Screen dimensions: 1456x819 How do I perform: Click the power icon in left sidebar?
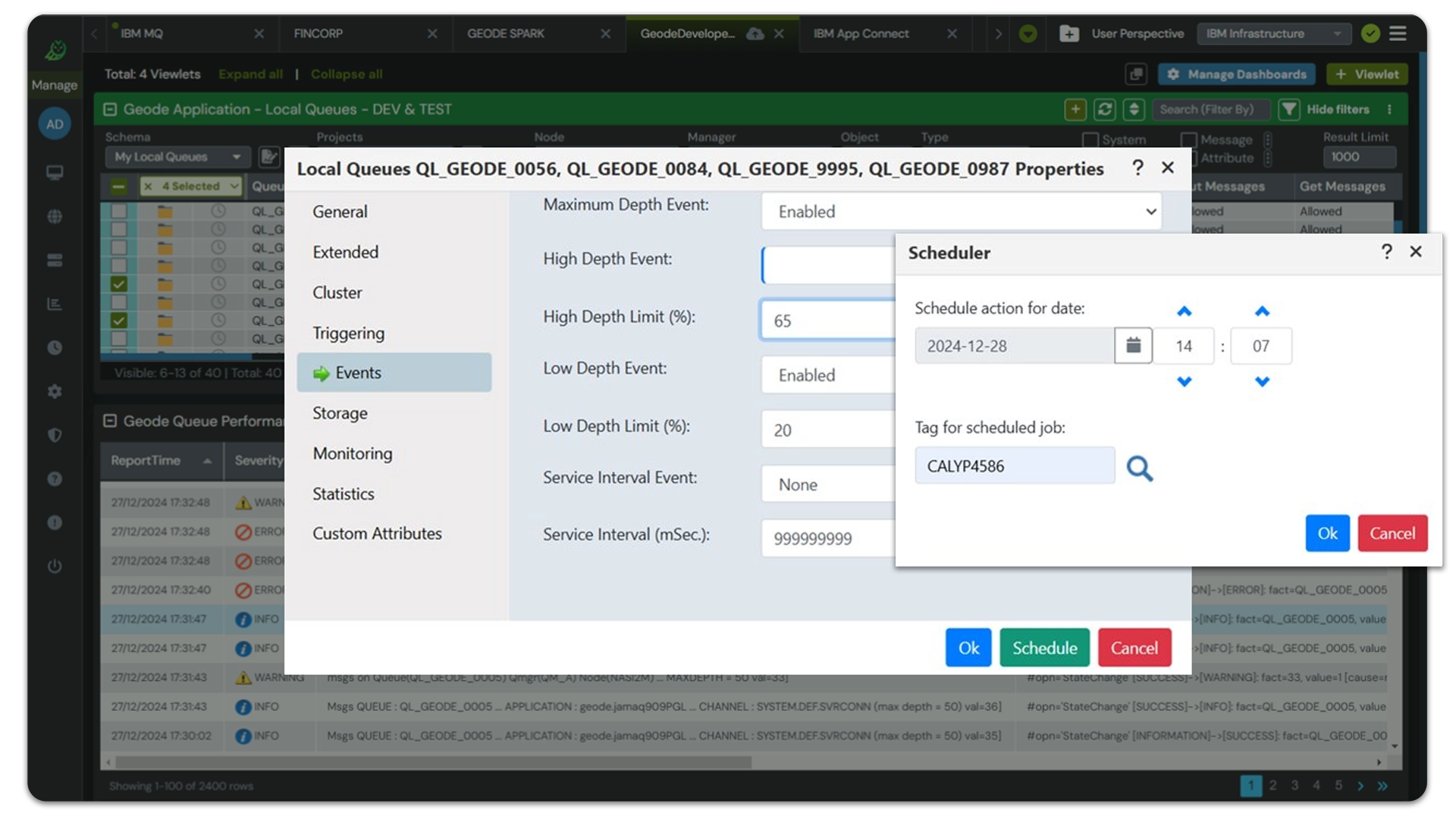(x=55, y=566)
